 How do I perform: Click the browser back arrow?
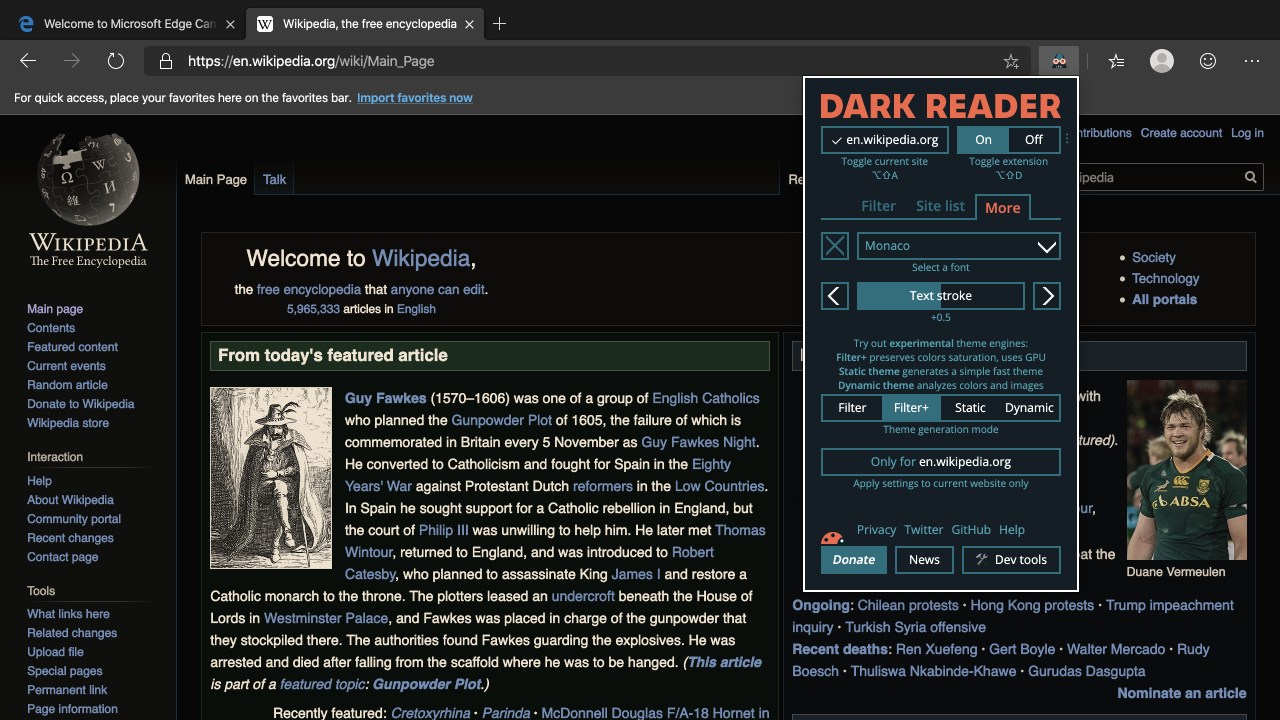coord(28,61)
